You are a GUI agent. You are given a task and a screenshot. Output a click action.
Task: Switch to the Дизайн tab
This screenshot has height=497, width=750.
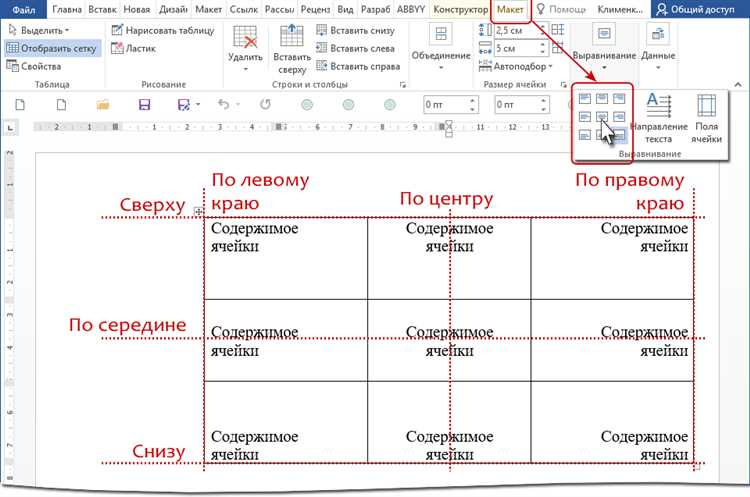click(x=173, y=9)
